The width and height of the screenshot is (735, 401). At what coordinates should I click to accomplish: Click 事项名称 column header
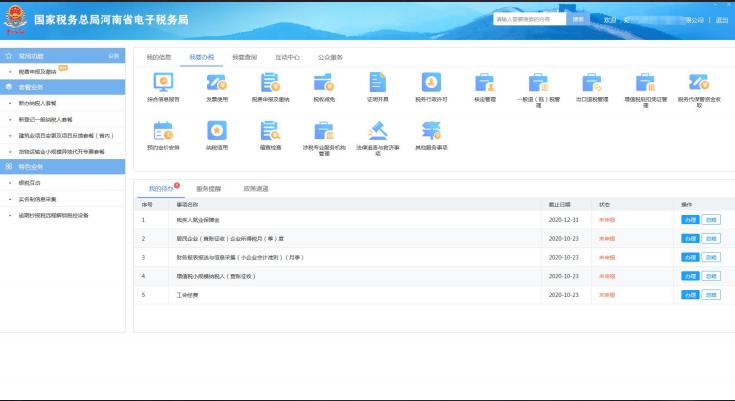(x=187, y=205)
